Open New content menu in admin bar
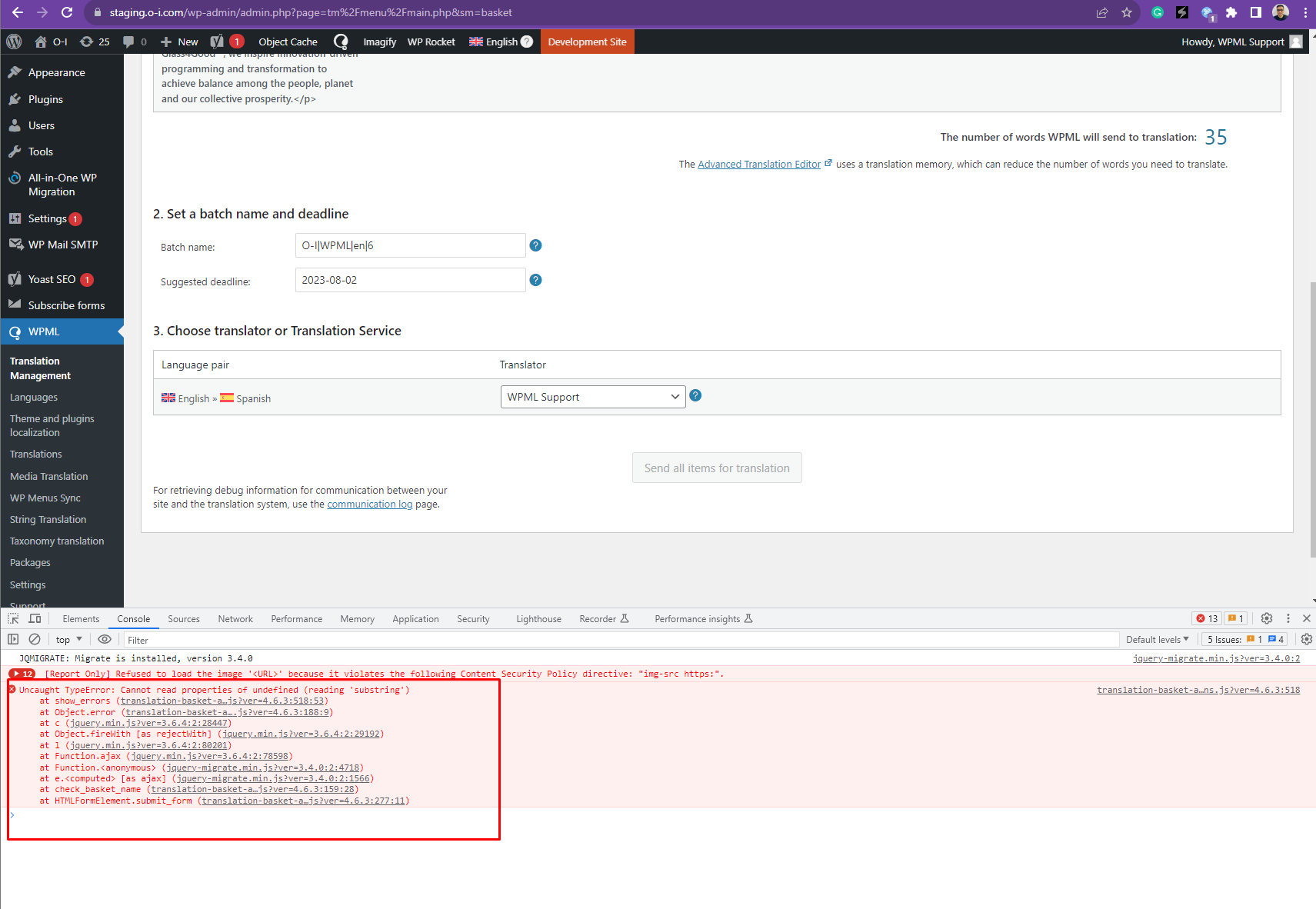This screenshot has width=1316, height=909. point(179,42)
